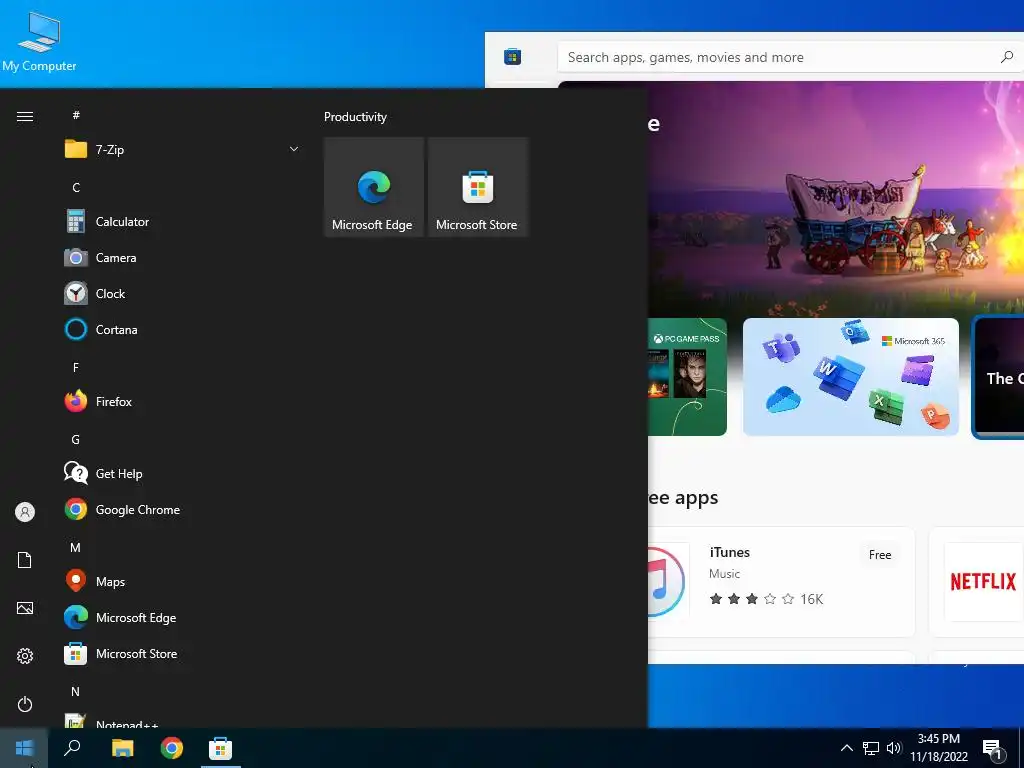
Task: Click the M letter header in app list
Action: [x=76, y=547]
